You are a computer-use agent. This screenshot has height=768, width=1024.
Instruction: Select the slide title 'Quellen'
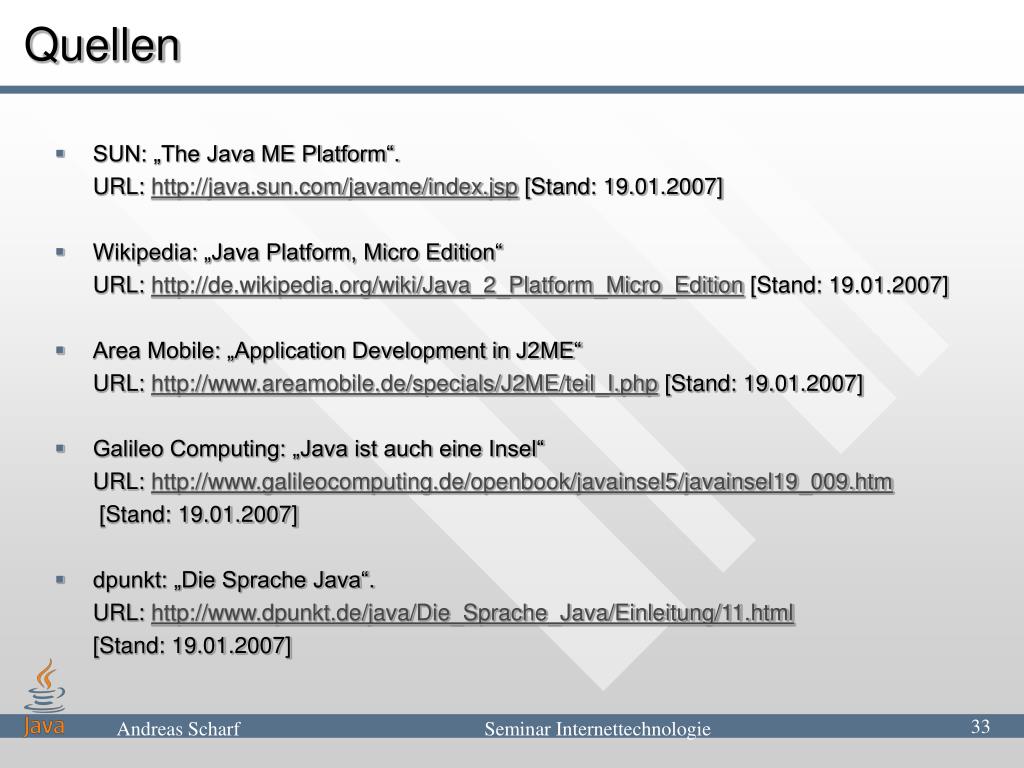pos(102,45)
